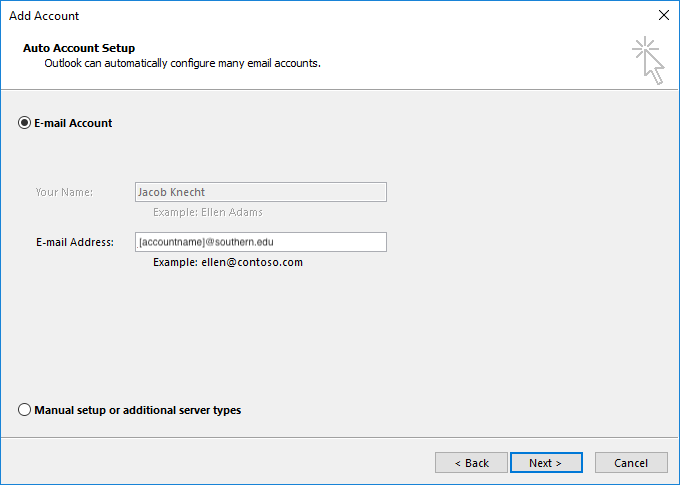Click the ellen@contoso.com example hint
Screen dimensions: 680x485
pos(227,262)
